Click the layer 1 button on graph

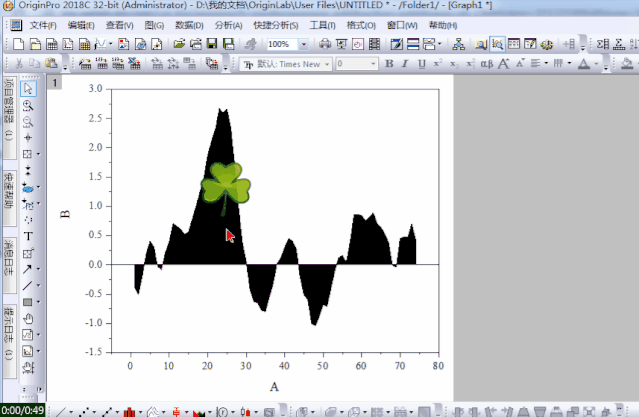coord(56,82)
